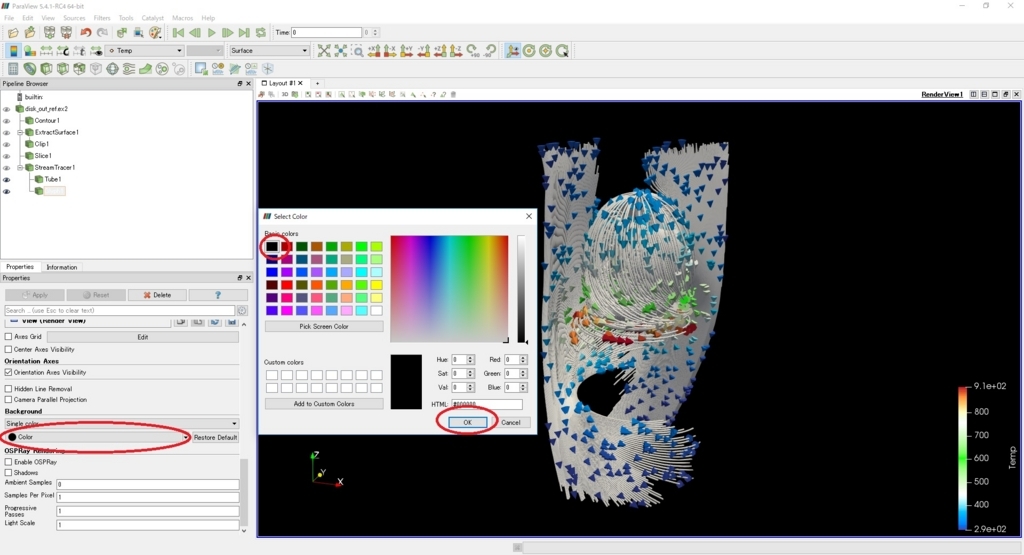Enable Hidden Line Removal checkbox
This screenshot has width=1024, height=555.
(8, 388)
